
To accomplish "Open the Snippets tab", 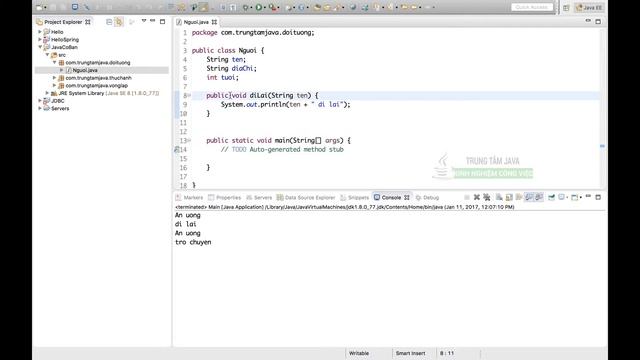I will [354, 198].
